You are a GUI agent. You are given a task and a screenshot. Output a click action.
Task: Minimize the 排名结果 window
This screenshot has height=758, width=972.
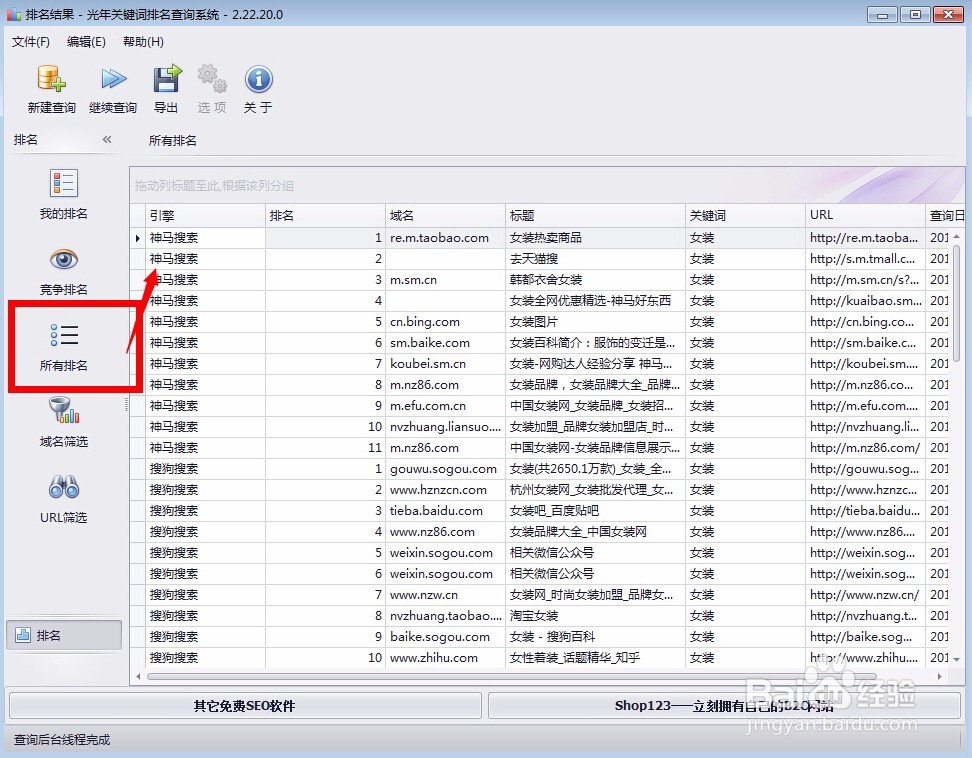pos(883,14)
